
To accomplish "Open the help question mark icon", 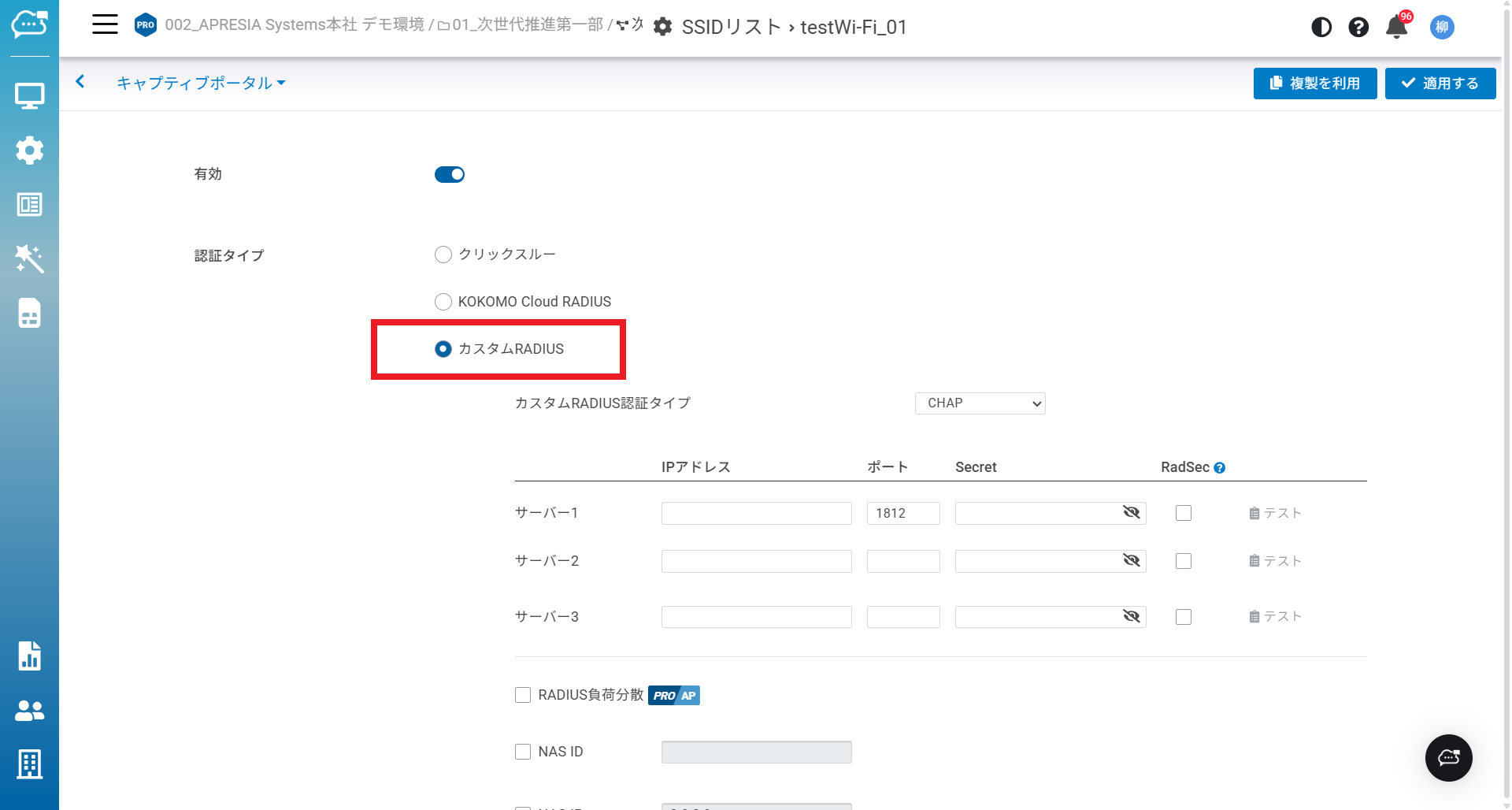I will point(1358,28).
